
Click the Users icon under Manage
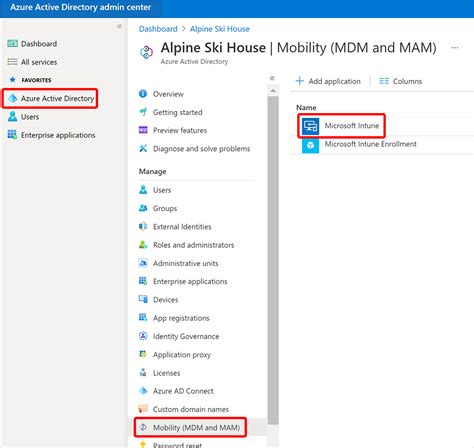click(x=143, y=190)
